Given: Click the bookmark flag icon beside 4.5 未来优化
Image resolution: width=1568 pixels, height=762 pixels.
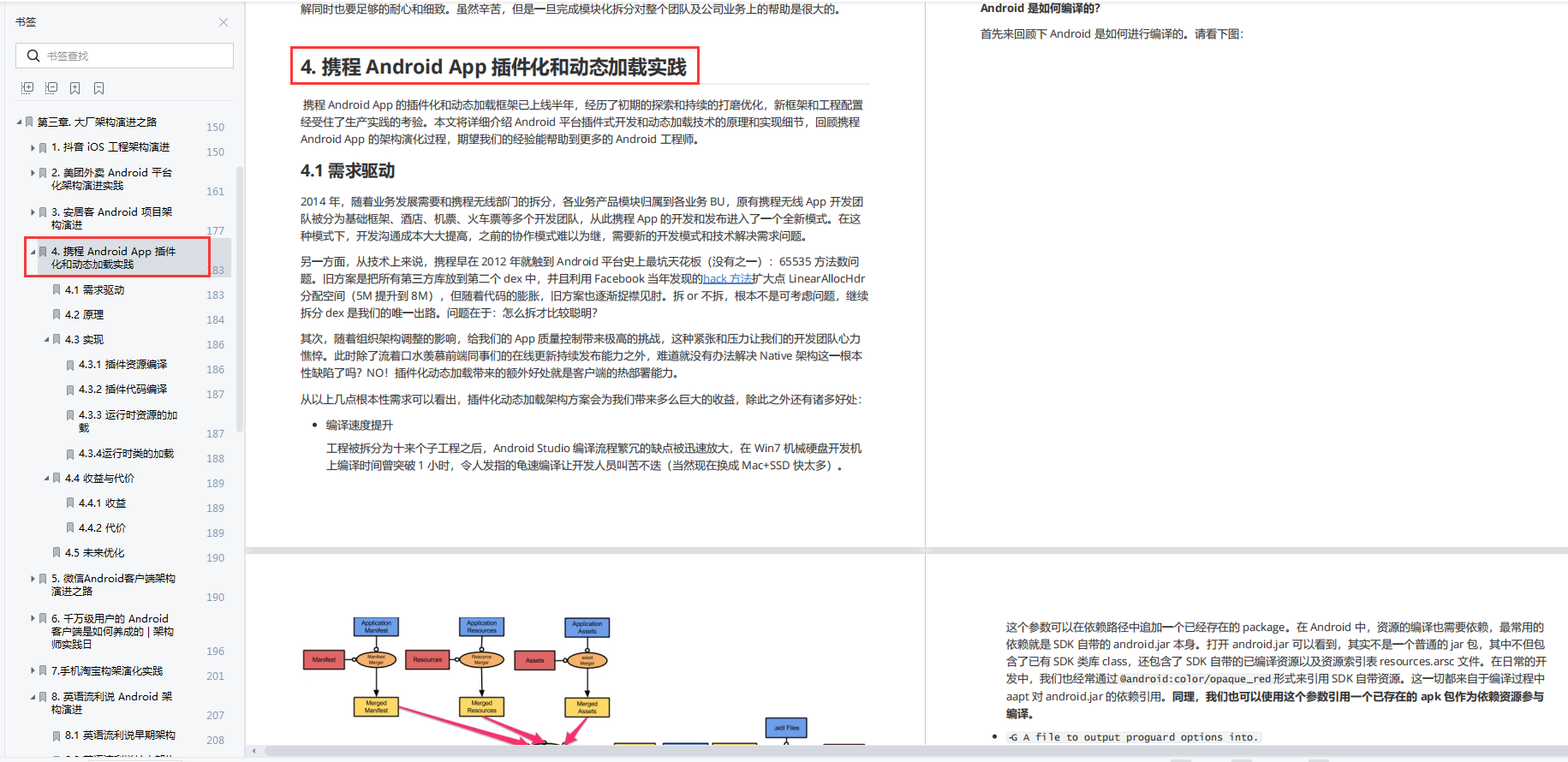Looking at the screenshot, I should click(57, 553).
